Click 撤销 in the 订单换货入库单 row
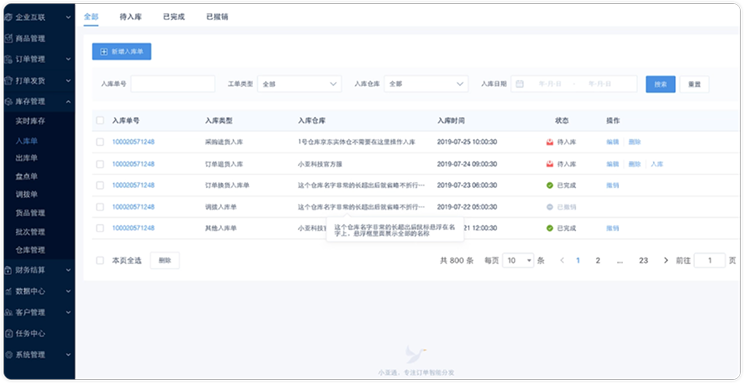The height and width of the screenshot is (383, 744). 613,186
